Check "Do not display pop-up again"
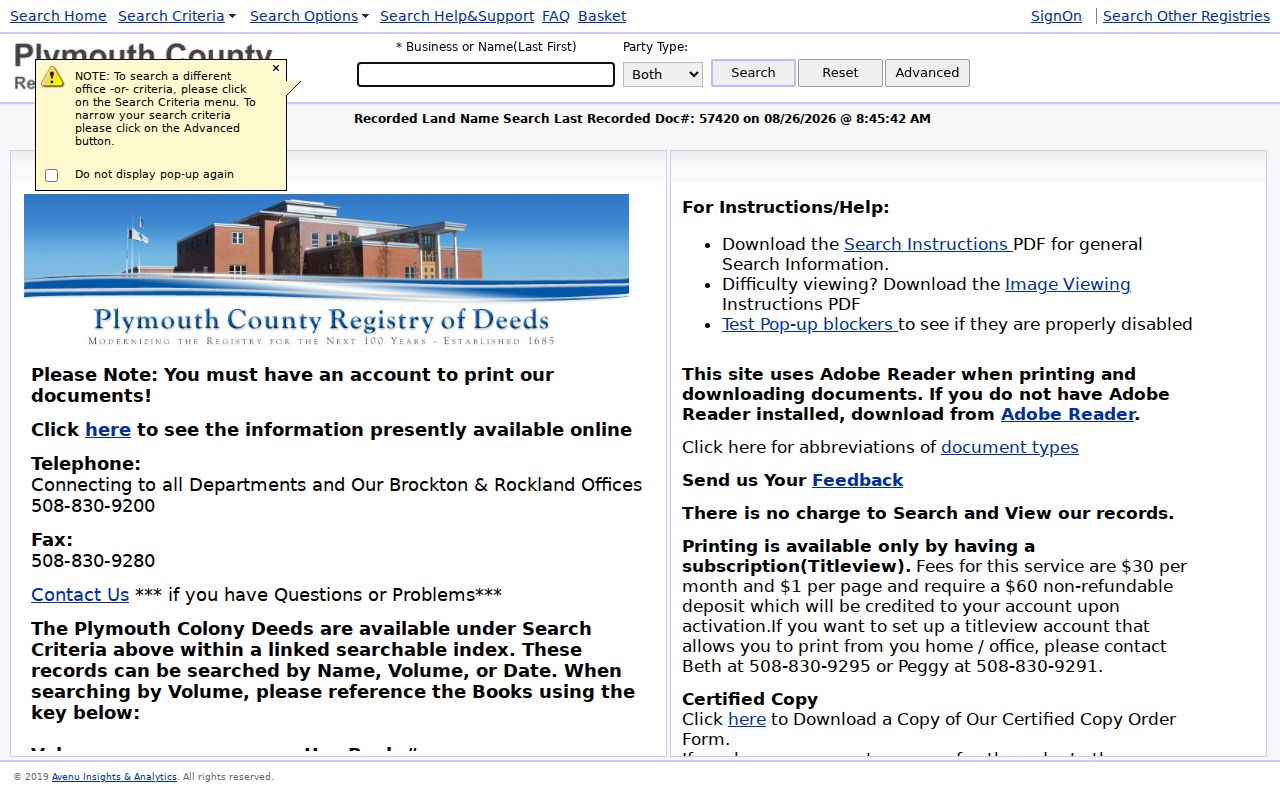 pos(52,175)
